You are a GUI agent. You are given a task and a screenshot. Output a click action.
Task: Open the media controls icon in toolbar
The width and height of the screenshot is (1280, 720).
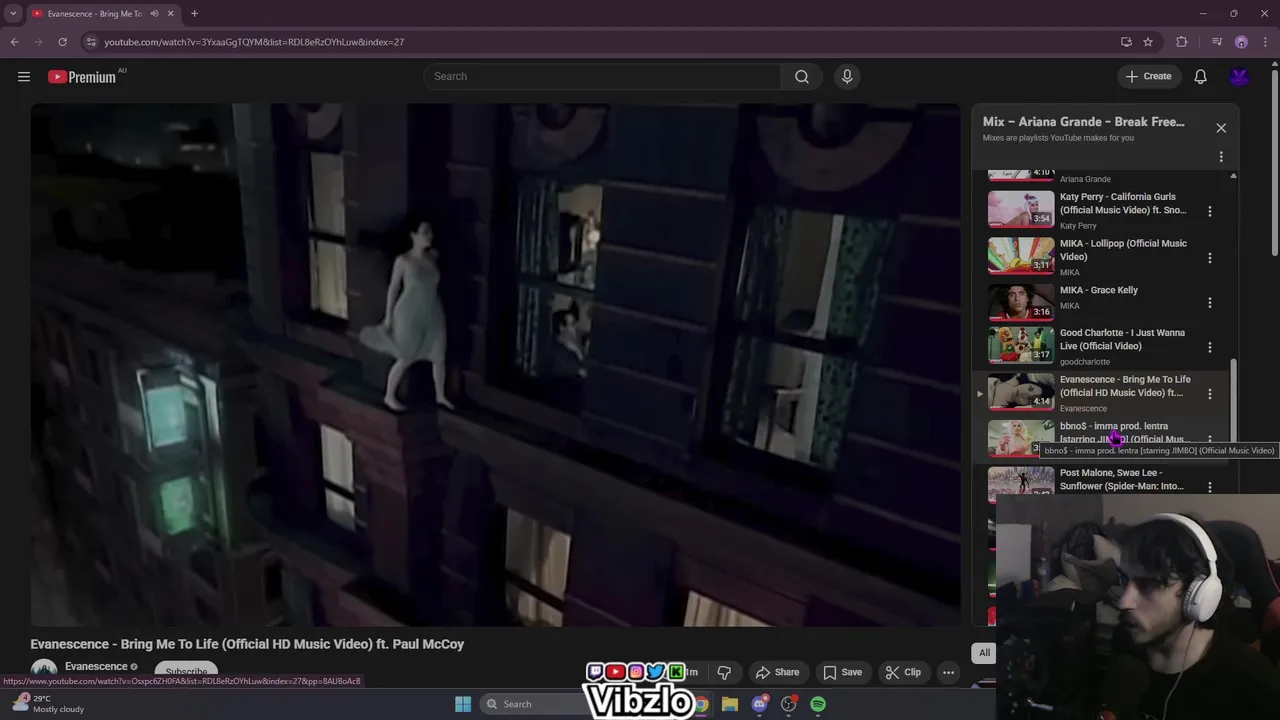[1216, 42]
